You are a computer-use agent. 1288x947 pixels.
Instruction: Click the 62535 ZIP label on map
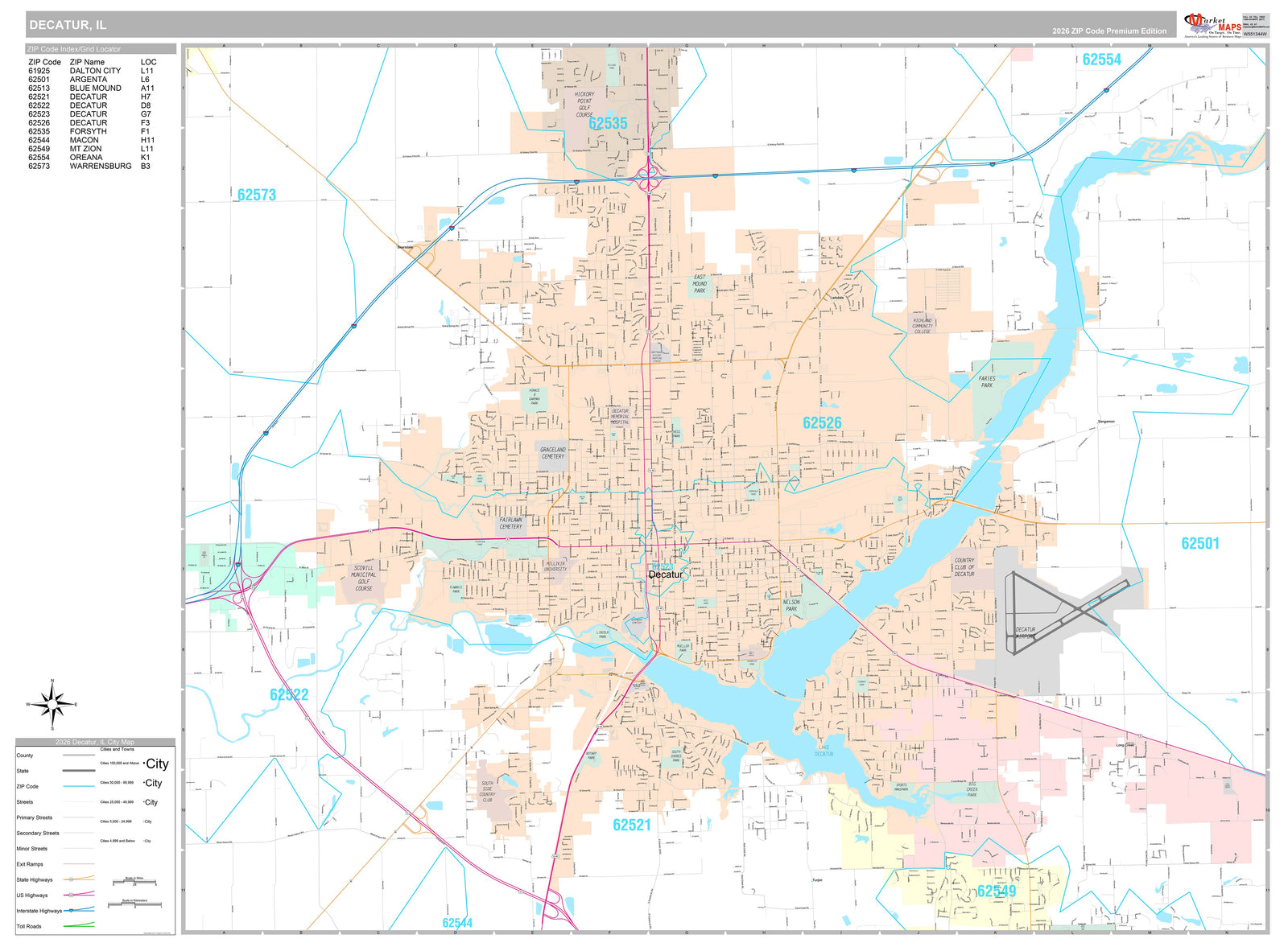[x=608, y=123]
